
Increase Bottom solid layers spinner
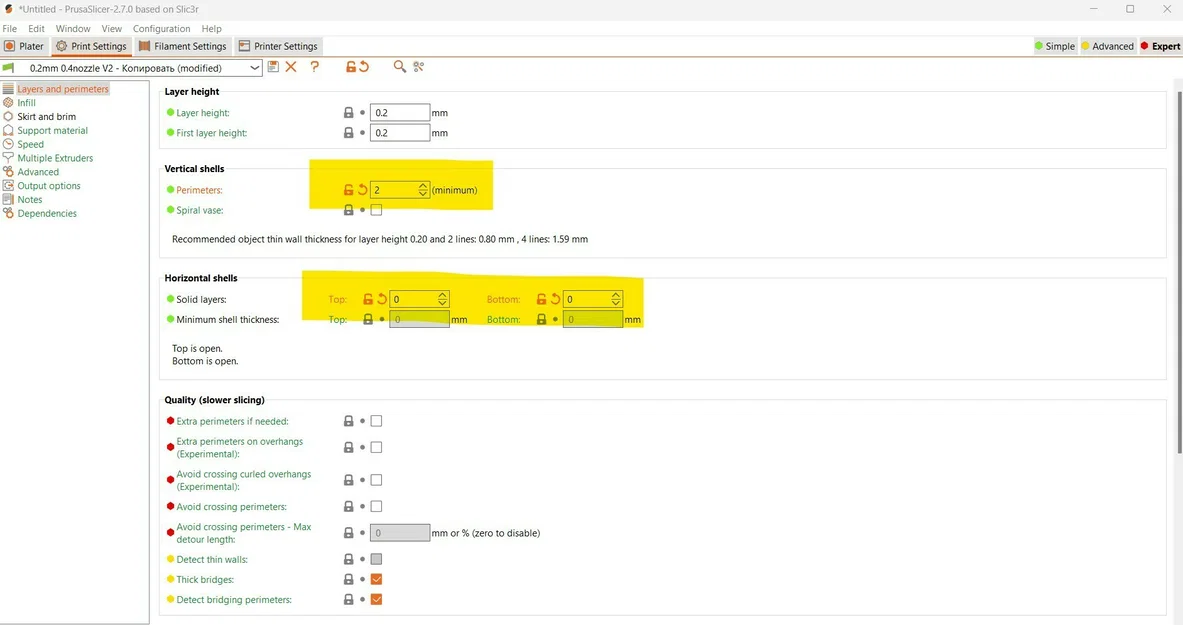coord(616,296)
